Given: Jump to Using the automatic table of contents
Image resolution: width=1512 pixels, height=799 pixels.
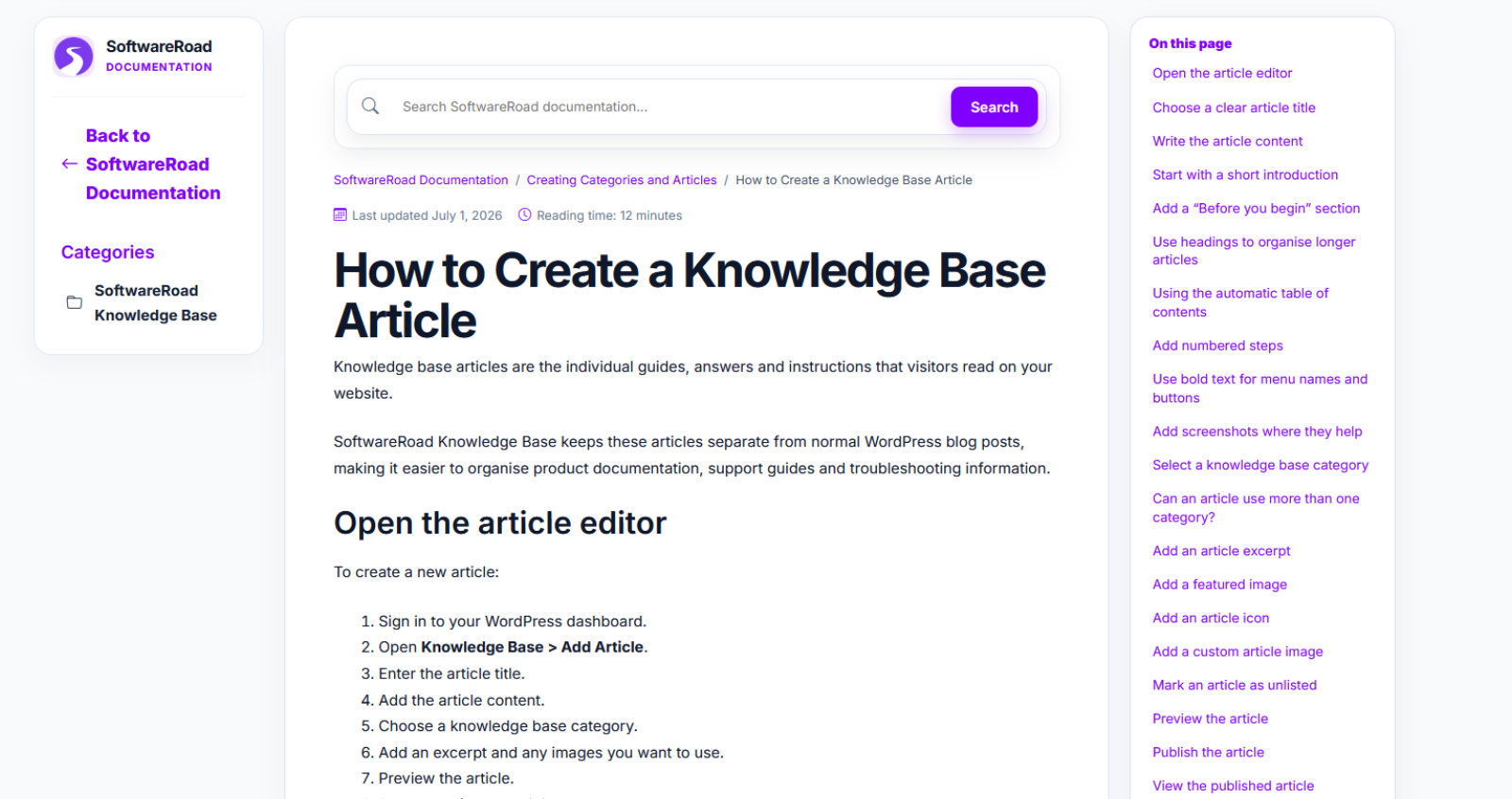Looking at the screenshot, I should tap(1240, 302).
